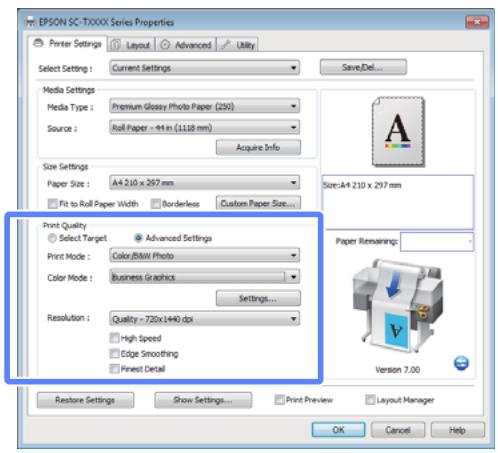Click the Paper Remaining field
The height and width of the screenshot is (453, 498).
437,241
